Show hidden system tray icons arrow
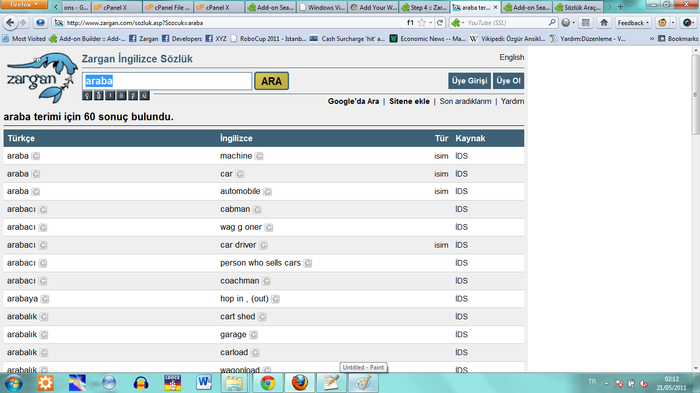700x393 pixels. point(606,383)
